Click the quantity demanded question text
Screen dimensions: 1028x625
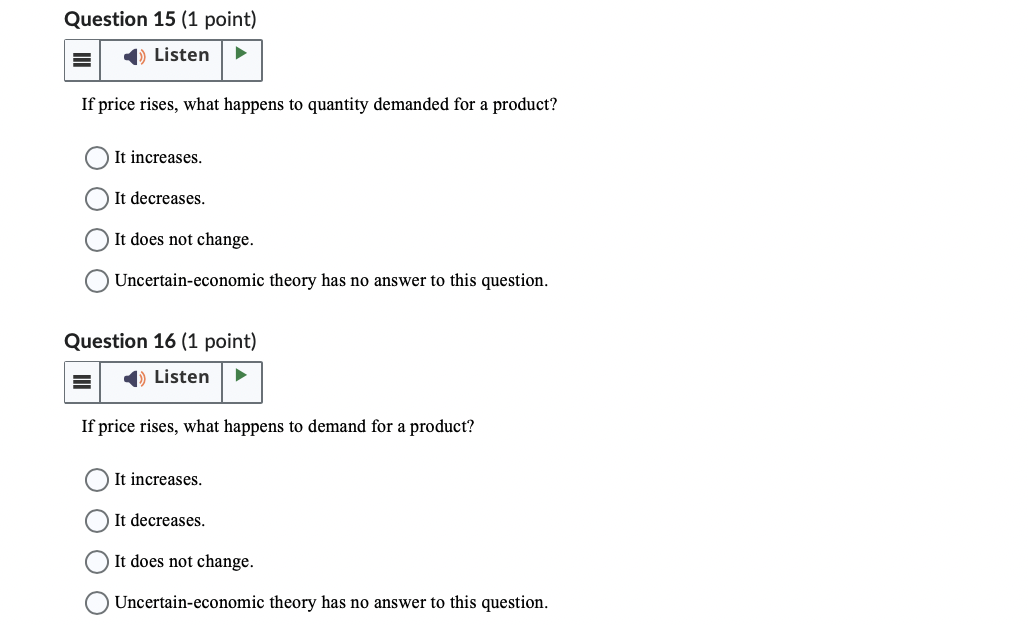coord(320,104)
